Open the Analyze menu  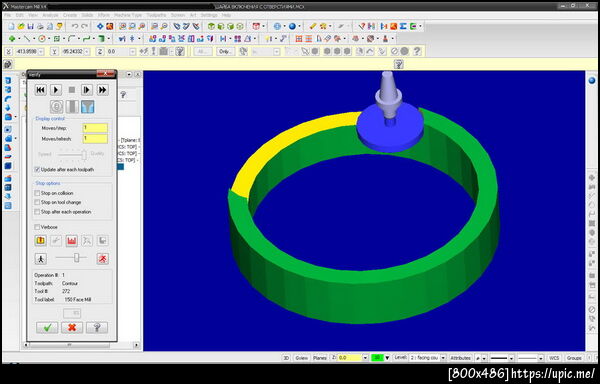(50, 15)
